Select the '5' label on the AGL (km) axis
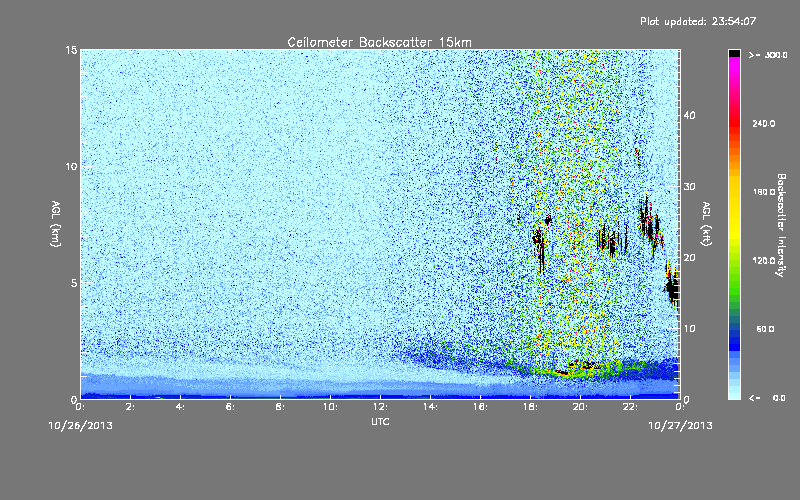The width and height of the screenshot is (800, 500). 74,283
